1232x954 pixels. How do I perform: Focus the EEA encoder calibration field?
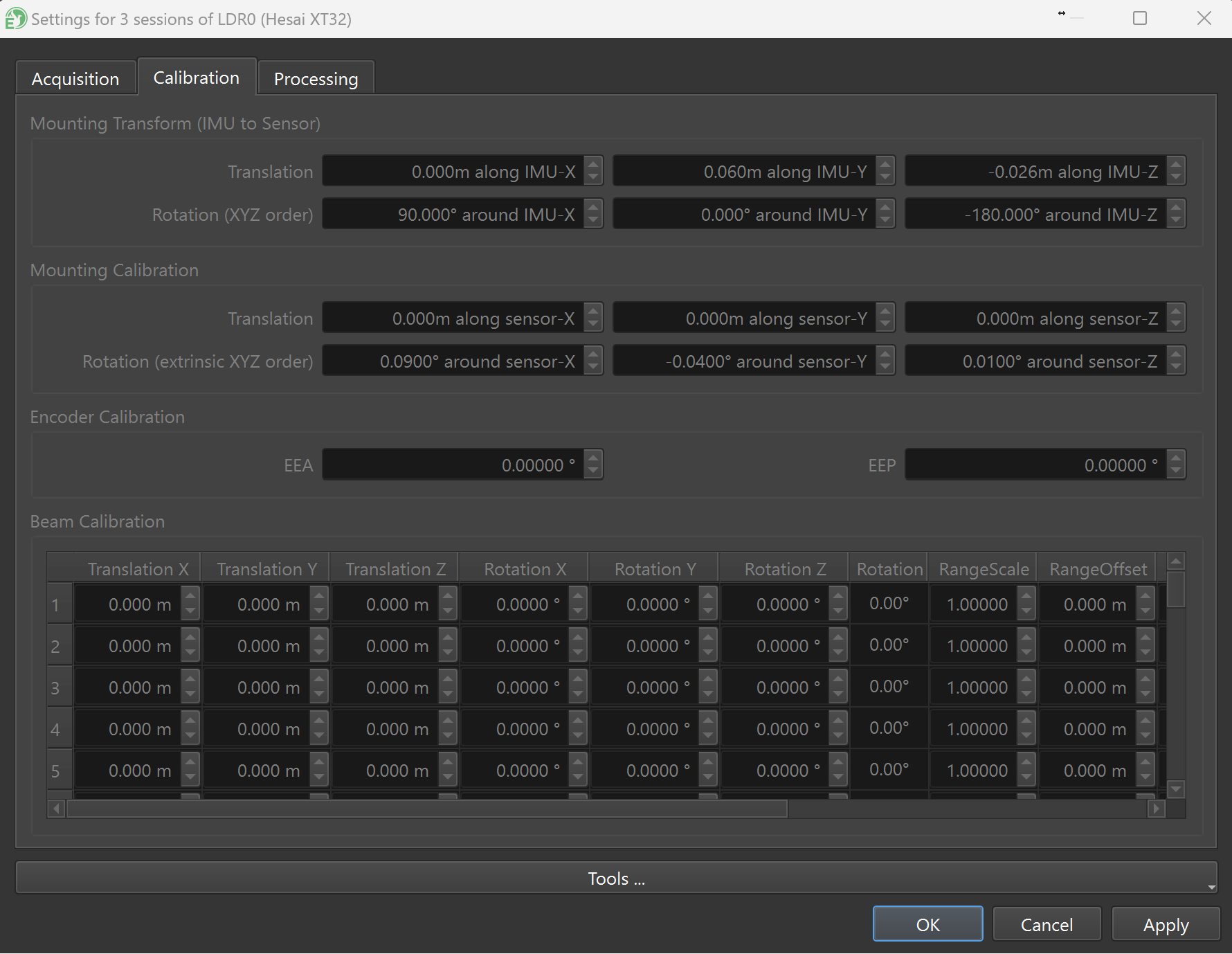click(x=453, y=465)
